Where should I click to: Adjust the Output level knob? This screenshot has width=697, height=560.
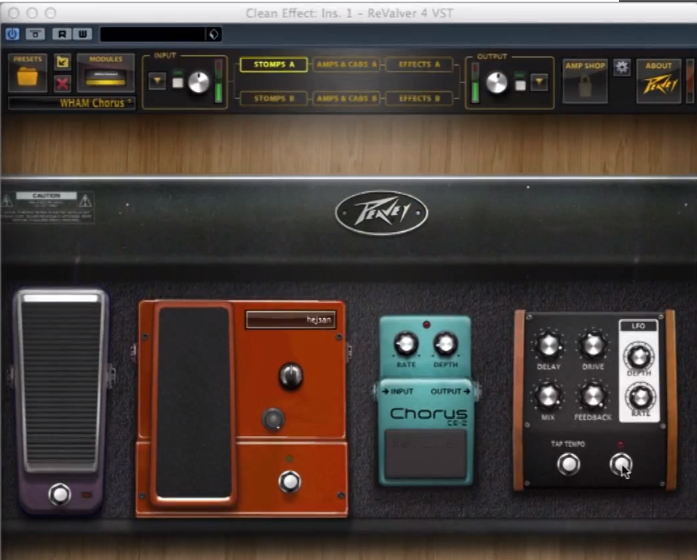[497, 83]
